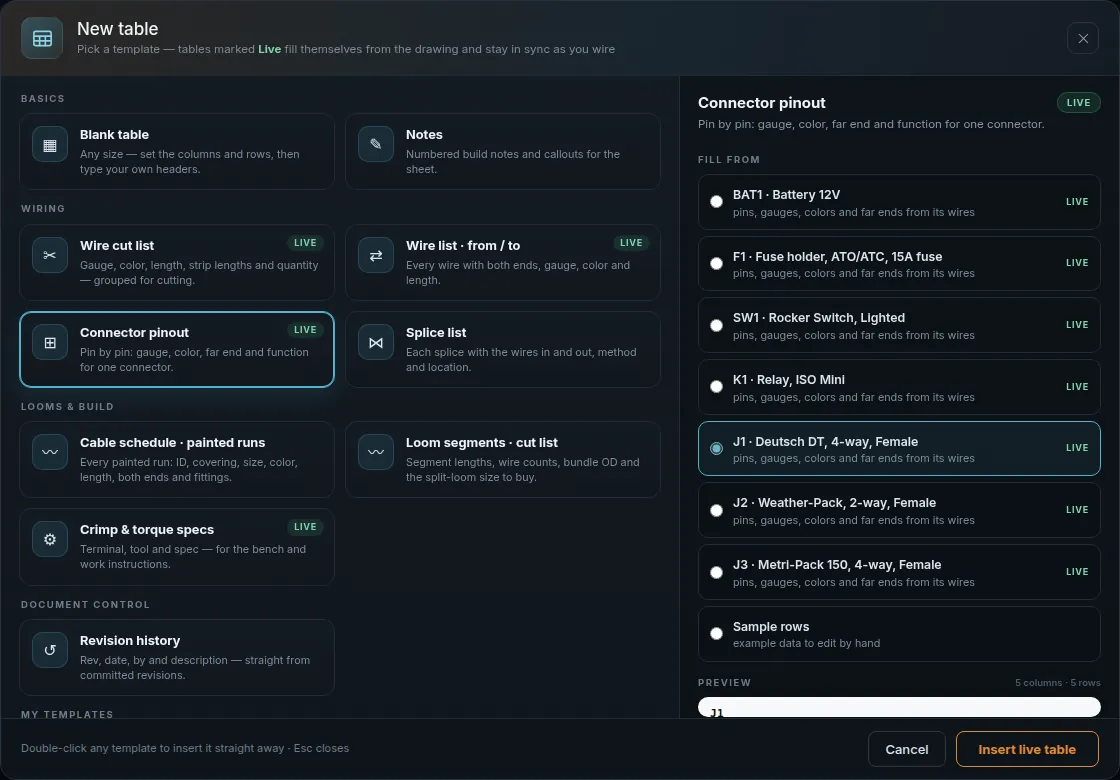1120x780 pixels.
Task: Click the Wire list from/to arrows icon
Action: [376, 256]
